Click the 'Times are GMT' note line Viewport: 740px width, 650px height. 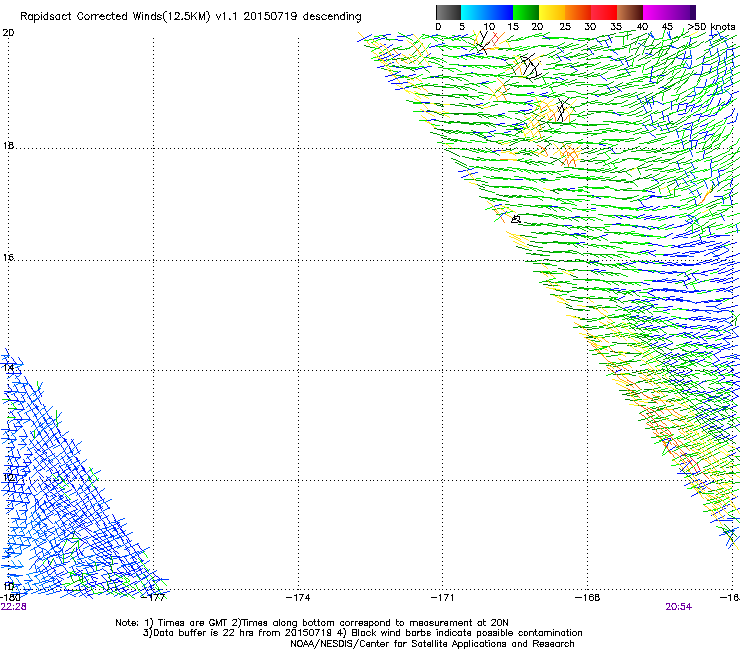312,623
